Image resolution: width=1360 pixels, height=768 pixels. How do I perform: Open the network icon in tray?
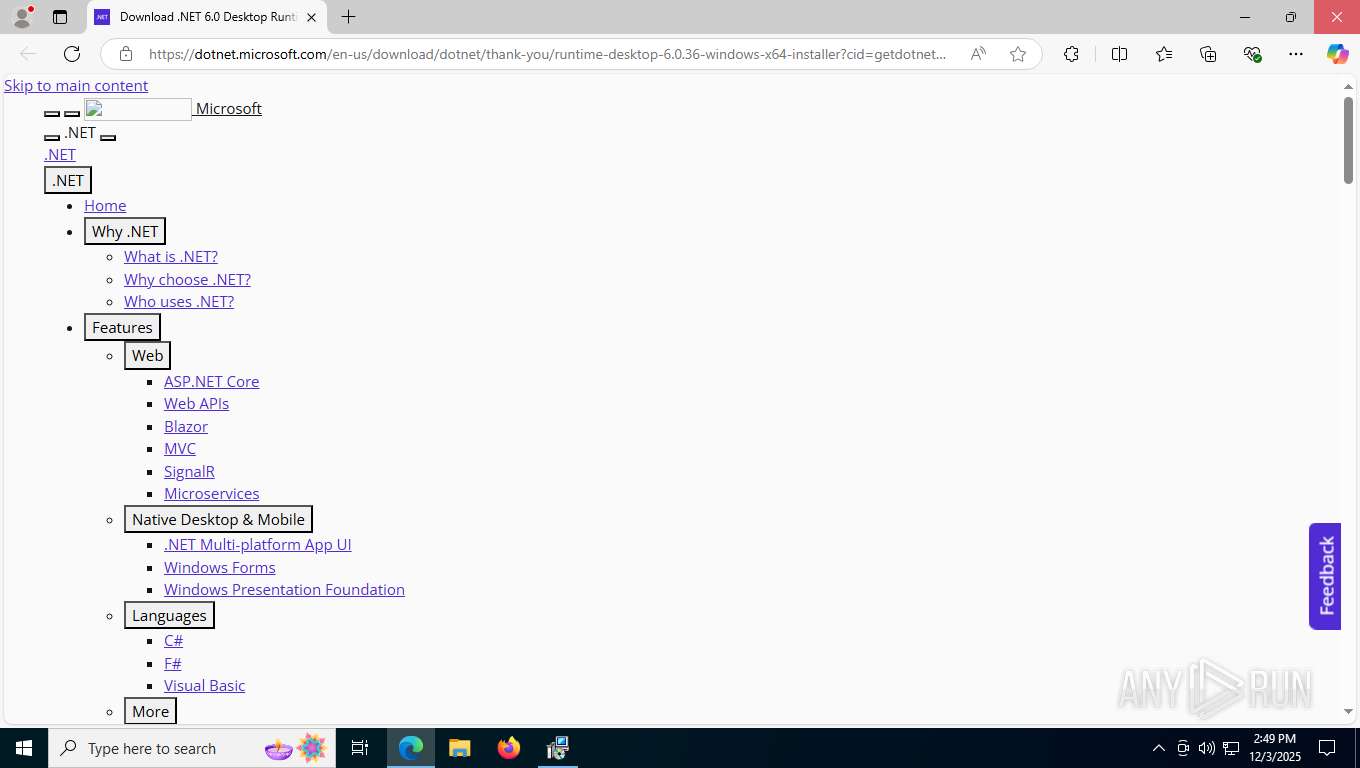1230,748
